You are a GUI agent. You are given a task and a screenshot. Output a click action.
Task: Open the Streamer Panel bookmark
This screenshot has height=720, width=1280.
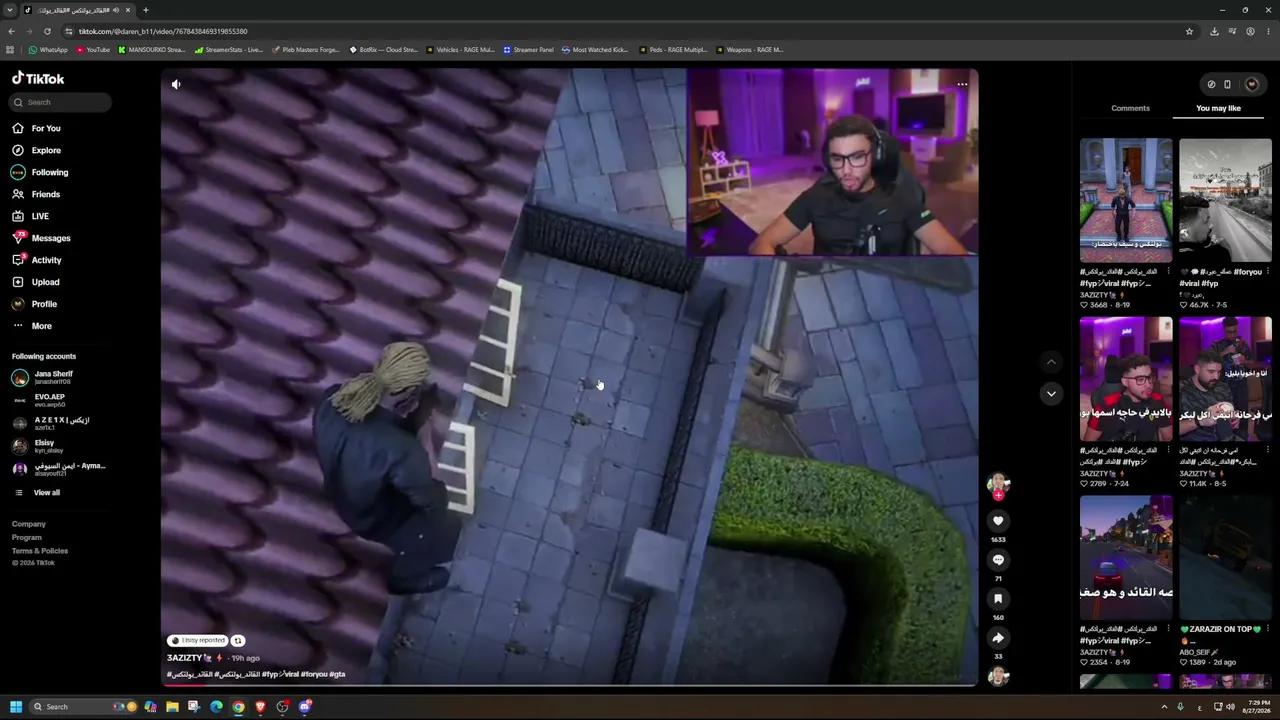tap(528, 49)
